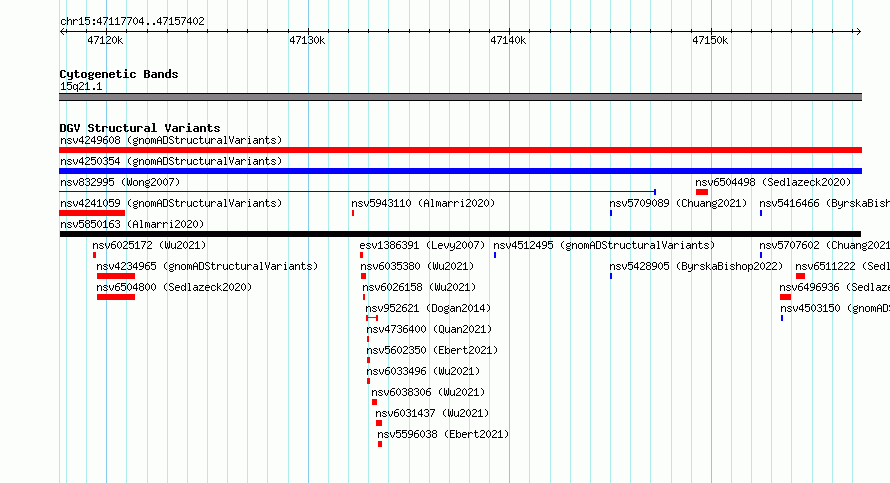Click the red block under nsv6038306
The height and width of the screenshot is (483, 890).
point(375,402)
